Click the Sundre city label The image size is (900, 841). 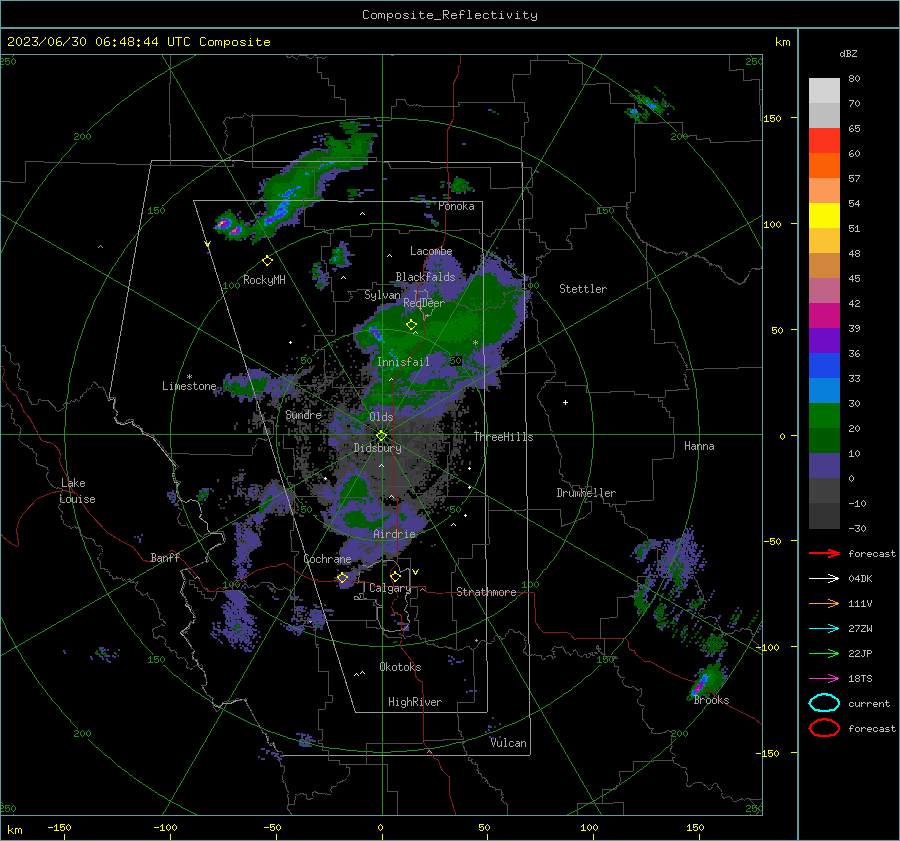pos(303,414)
